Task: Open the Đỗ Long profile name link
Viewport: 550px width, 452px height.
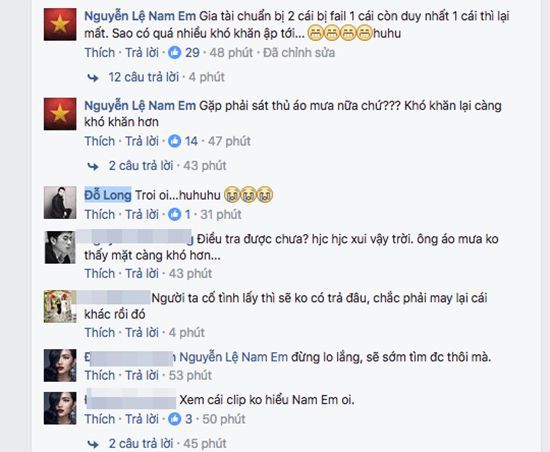Action: [x=108, y=195]
